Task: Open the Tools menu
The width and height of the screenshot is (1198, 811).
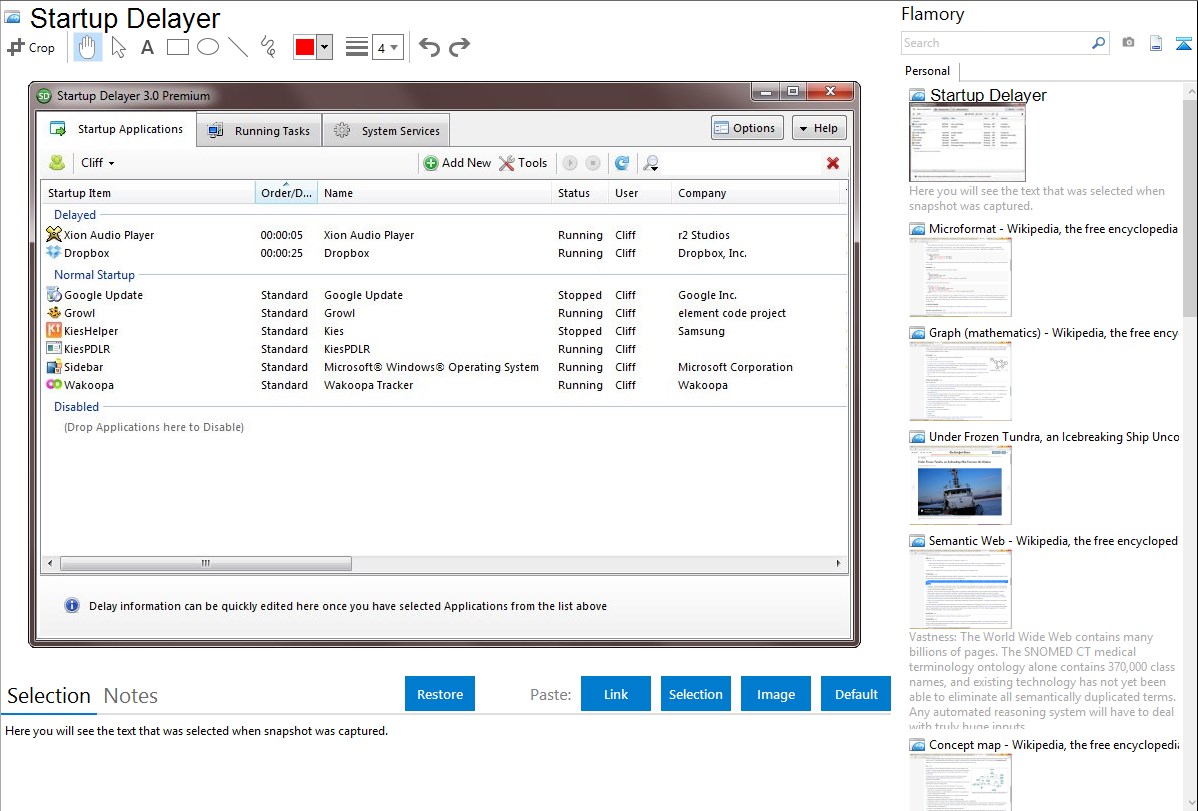Action: pos(523,163)
